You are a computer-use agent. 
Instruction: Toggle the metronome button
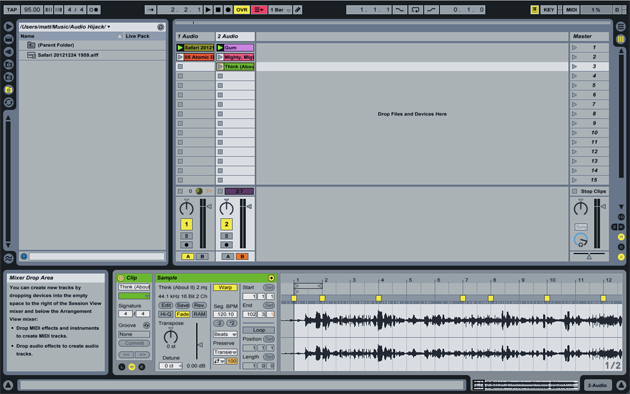[x=94, y=10]
